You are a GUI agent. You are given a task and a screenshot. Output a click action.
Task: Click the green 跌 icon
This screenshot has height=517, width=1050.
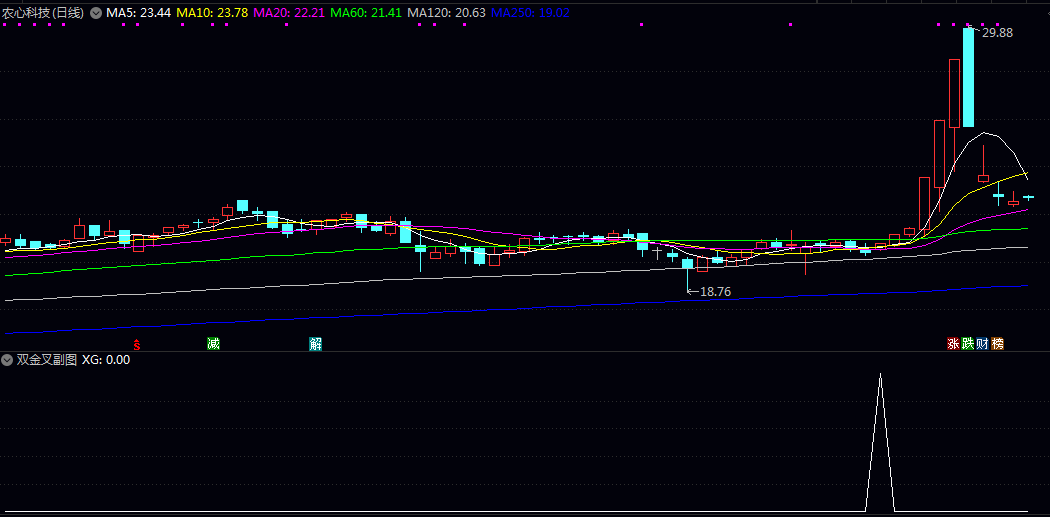(x=968, y=344)
